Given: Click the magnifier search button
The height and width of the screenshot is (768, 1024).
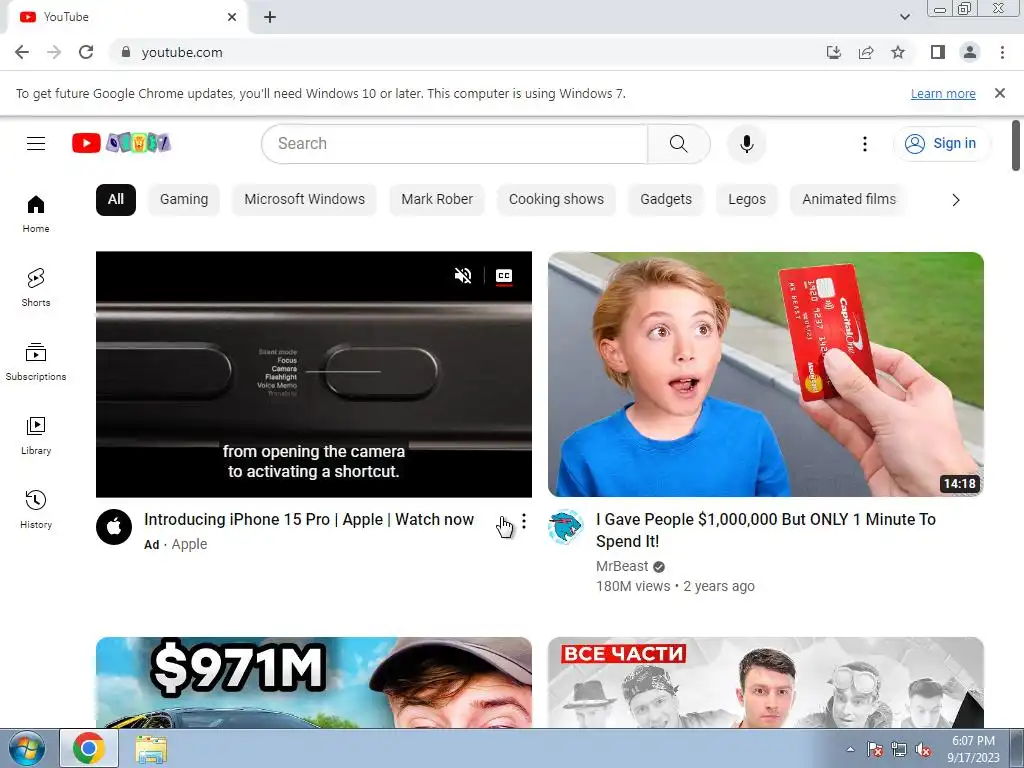Looking at the screenshot, I should pyautogui.click(x=679, y=144).
